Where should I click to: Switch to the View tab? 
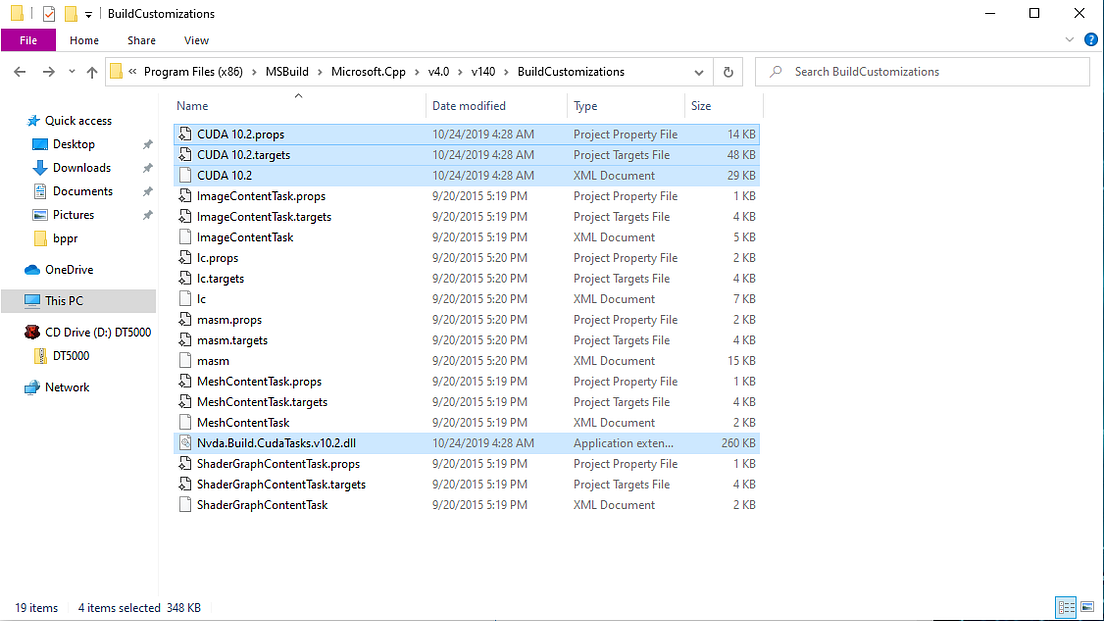click(196, 40)
